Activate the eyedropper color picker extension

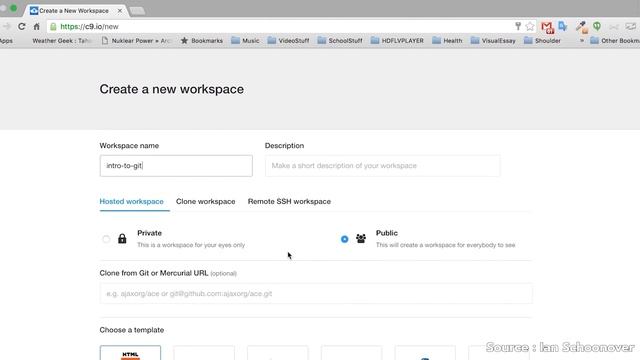point(581,27)
